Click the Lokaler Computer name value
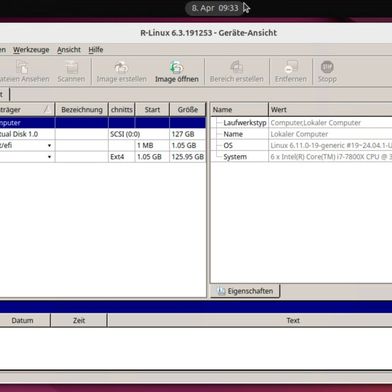Image resolution: width=392 pixels, height=392 pixels. point(299,134)
